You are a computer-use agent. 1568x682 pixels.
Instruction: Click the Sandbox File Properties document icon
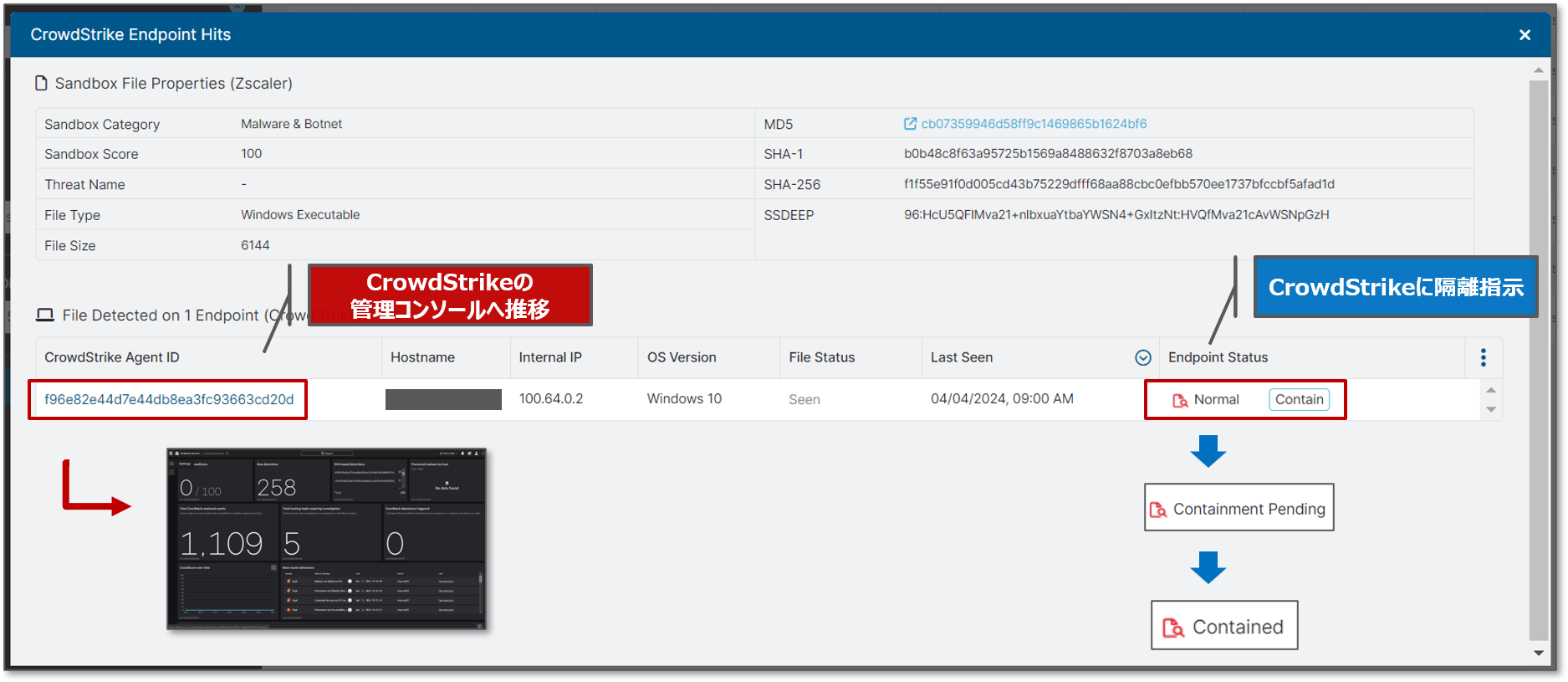[x=41, y=83]
